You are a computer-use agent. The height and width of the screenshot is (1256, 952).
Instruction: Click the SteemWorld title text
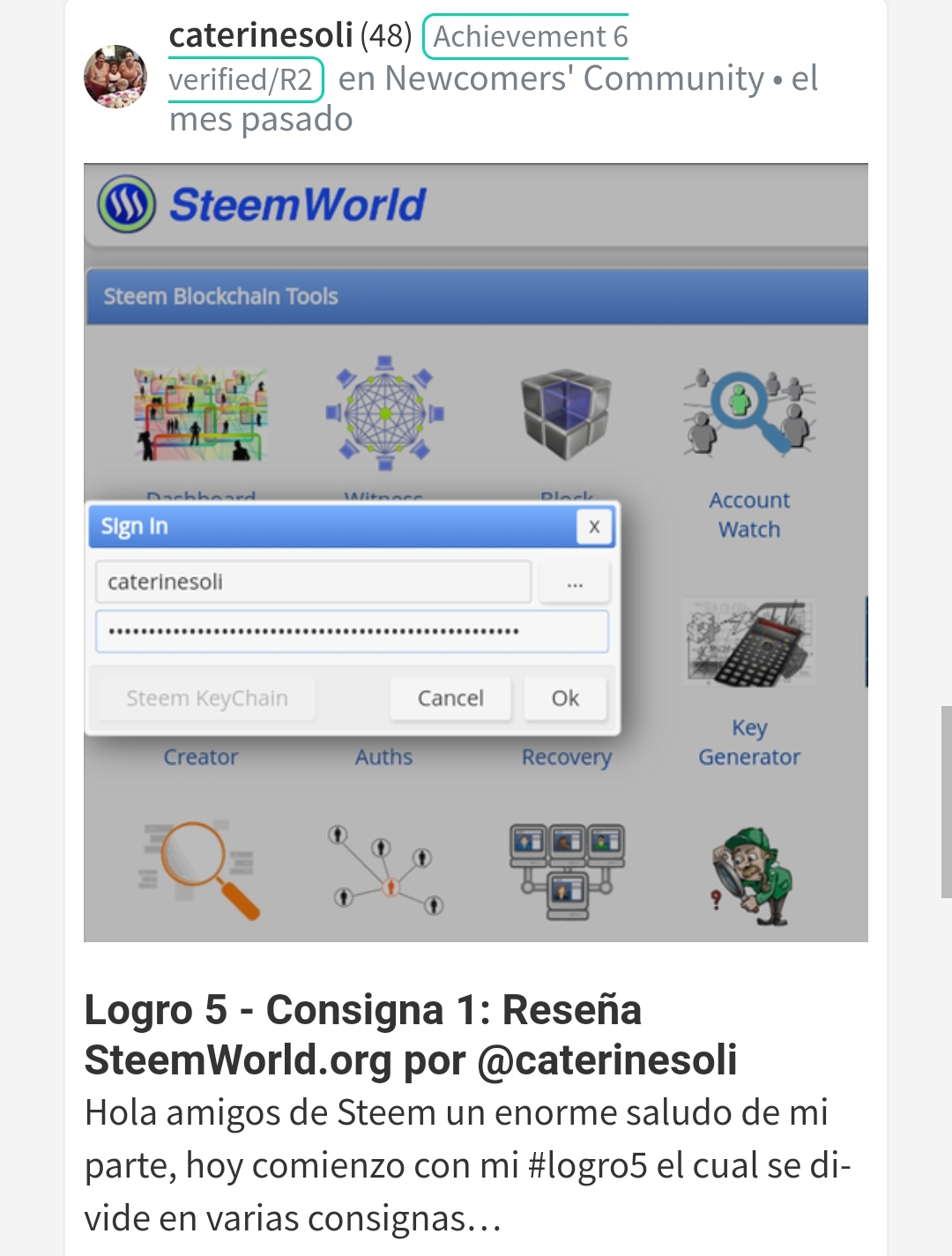(298, 204)
